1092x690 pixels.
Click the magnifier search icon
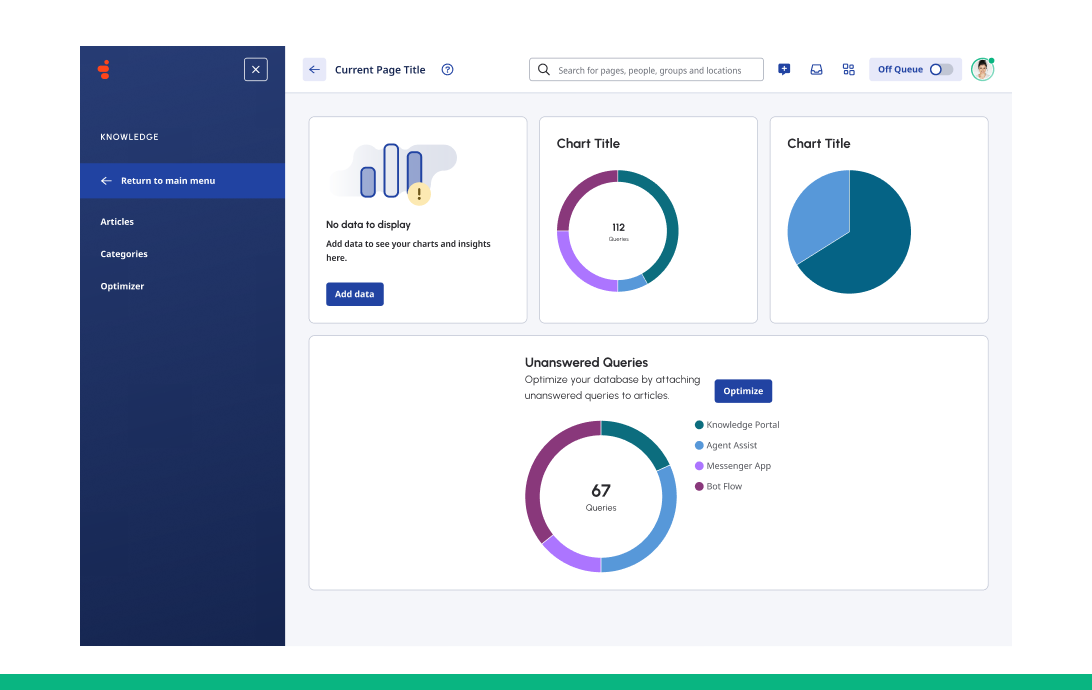click(x=544, y=70)
